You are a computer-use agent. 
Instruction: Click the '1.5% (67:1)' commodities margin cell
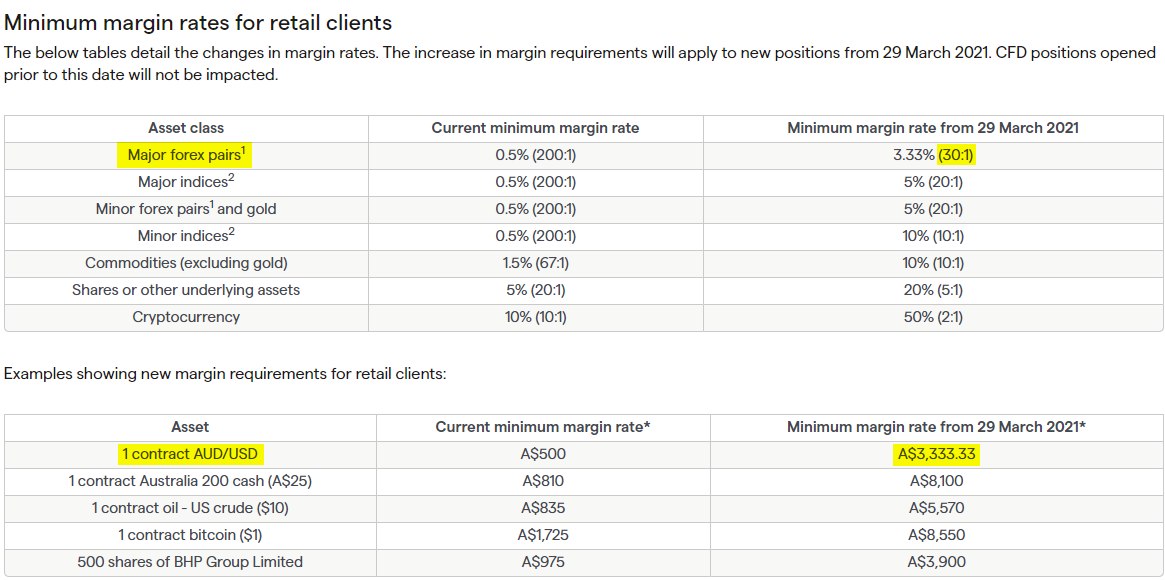coord(535,263)
